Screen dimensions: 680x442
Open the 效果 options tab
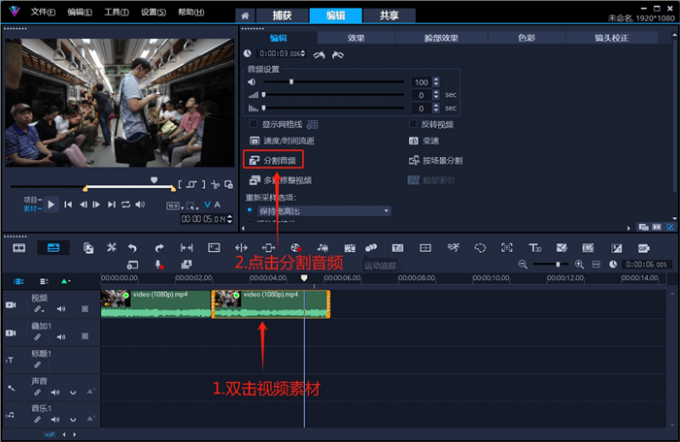(356, 38)
